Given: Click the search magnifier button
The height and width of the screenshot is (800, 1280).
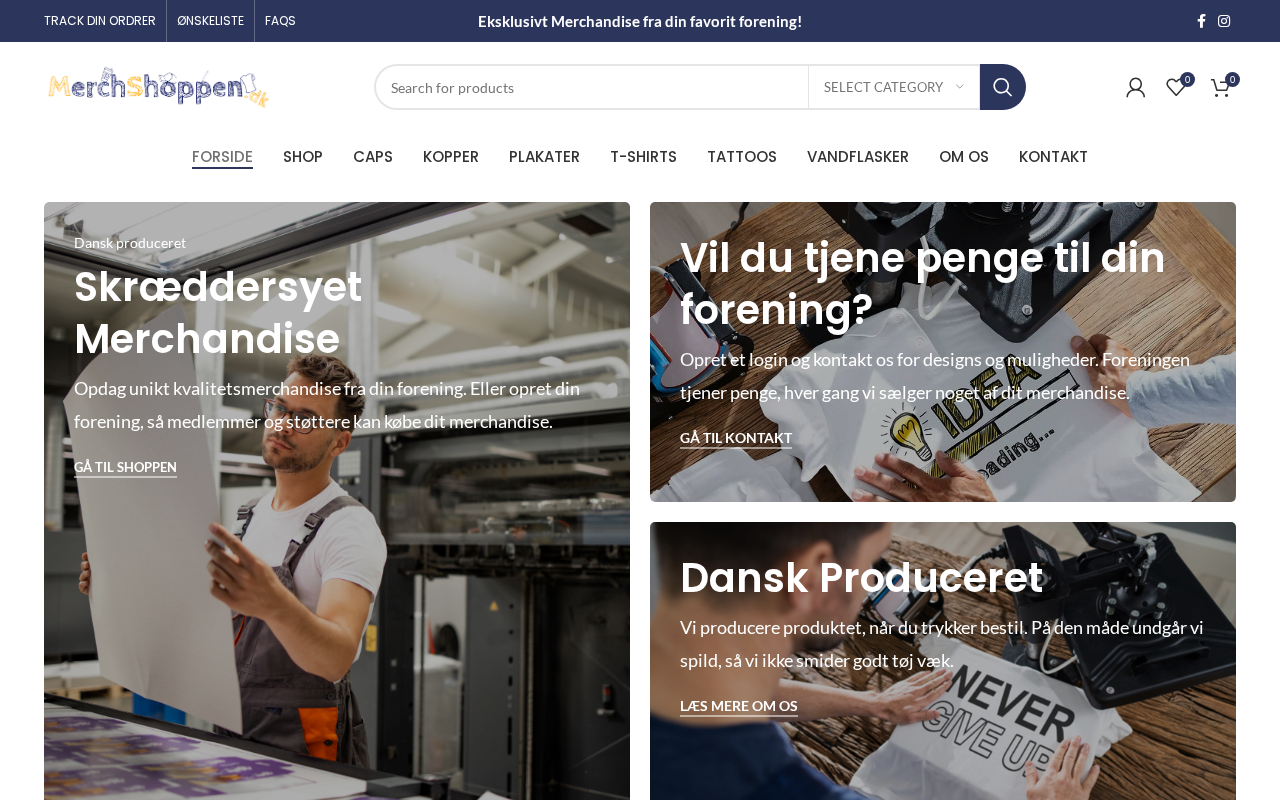Looking at the screenshot, I should click(1003, 87).
